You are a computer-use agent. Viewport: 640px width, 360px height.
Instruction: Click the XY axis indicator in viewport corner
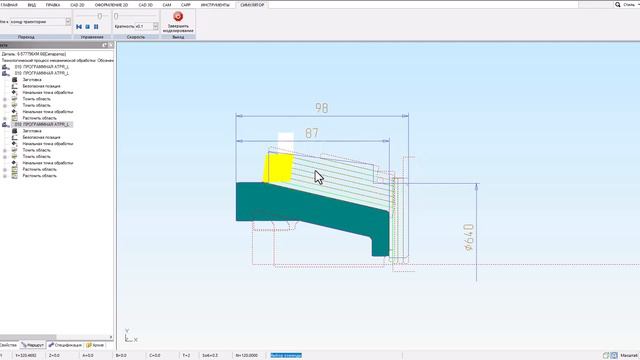click(130, 336)
